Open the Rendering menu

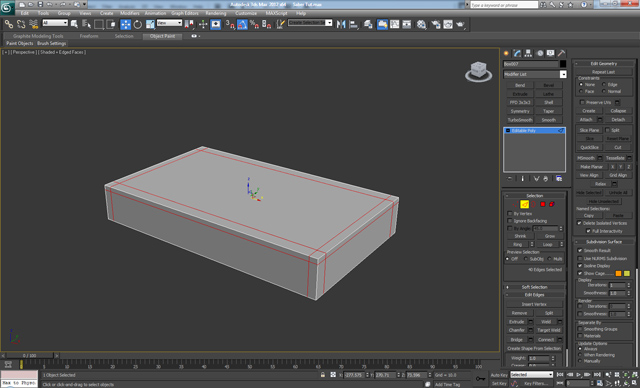pyautogui.click(x=216, y=13)
